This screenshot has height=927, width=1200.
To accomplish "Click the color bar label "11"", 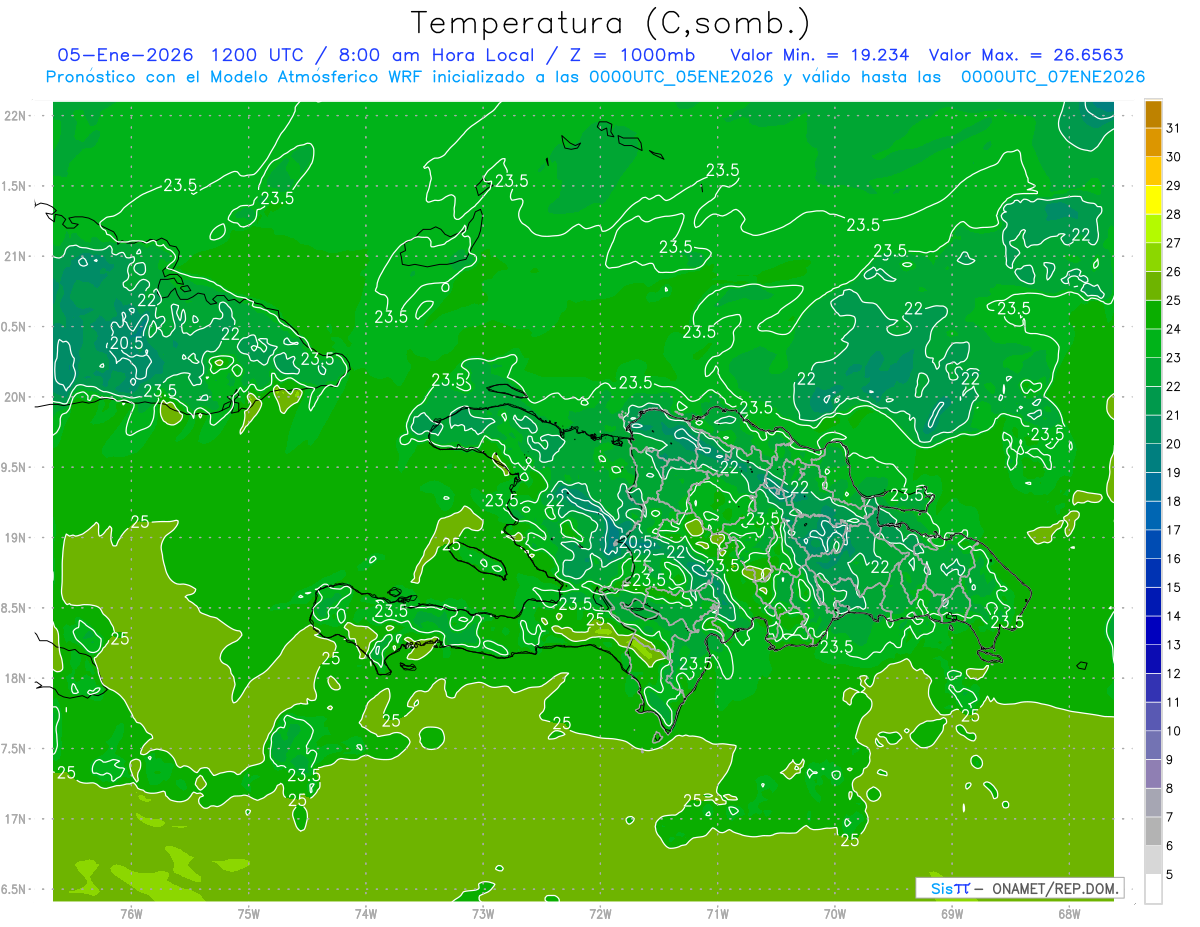I will pyautogui.click(x=1174, y=702).
